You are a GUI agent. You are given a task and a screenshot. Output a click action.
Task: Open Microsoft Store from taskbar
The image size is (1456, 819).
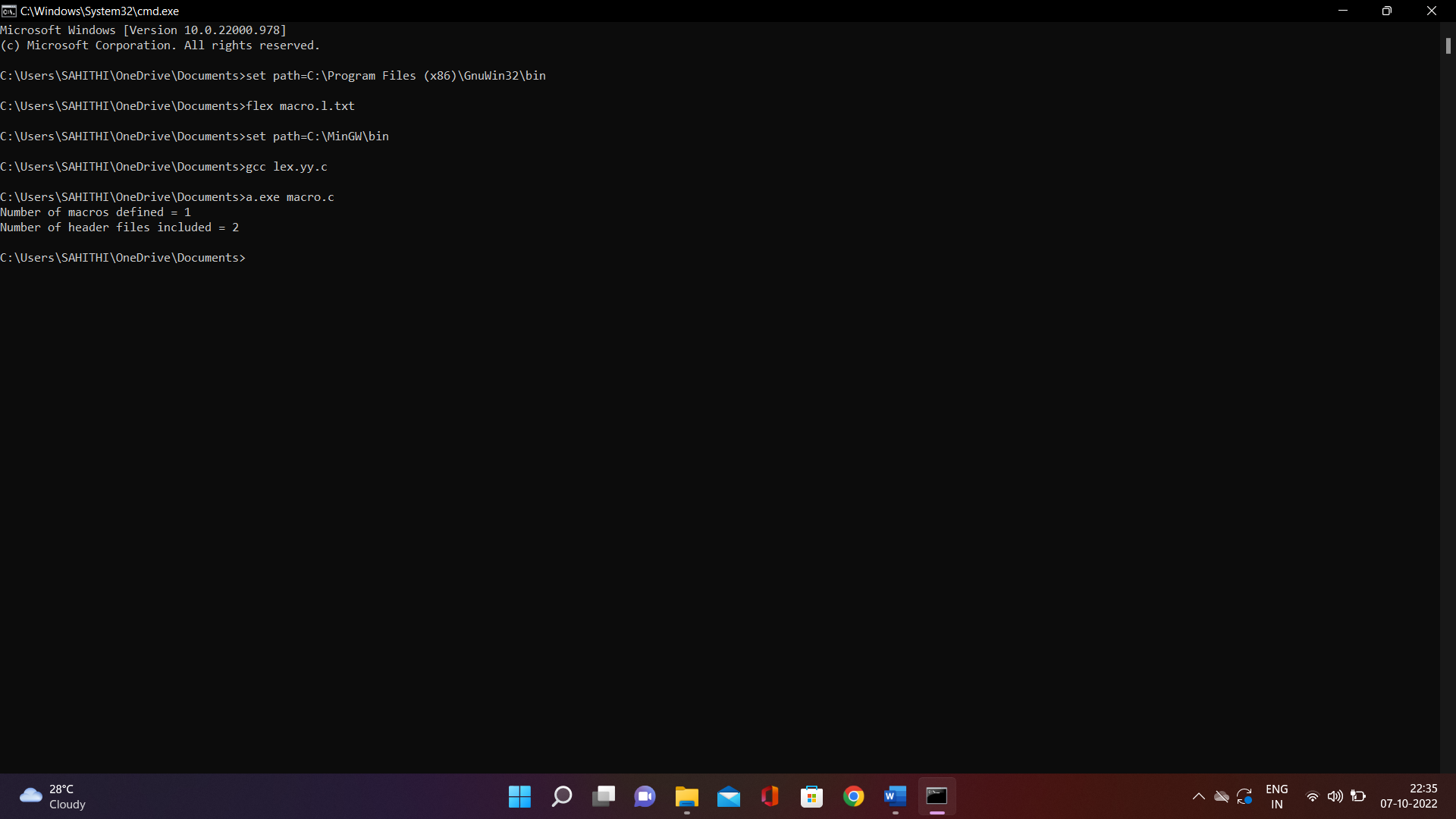coord(812,796)
